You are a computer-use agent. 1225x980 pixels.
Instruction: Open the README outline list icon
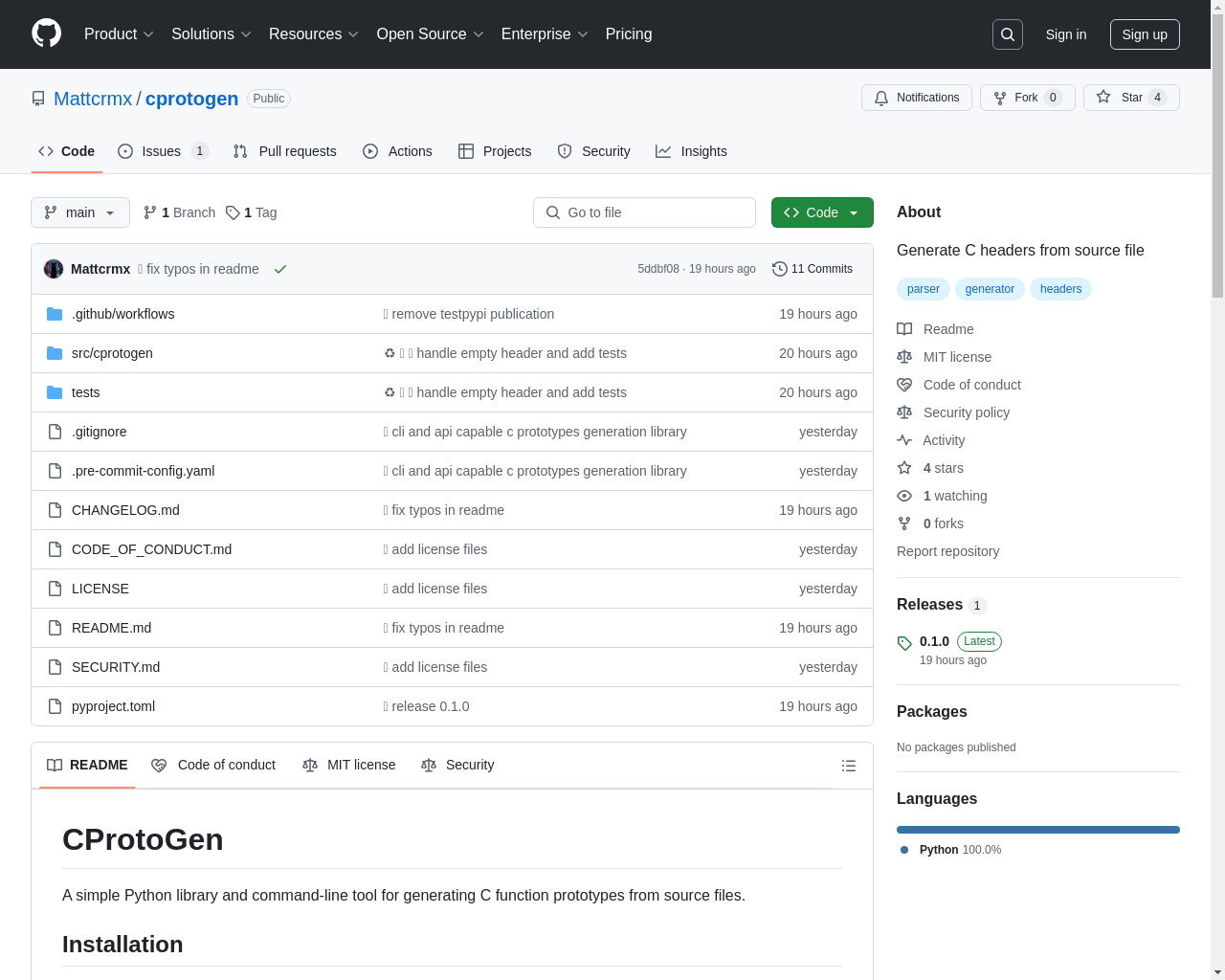[848, 766]
